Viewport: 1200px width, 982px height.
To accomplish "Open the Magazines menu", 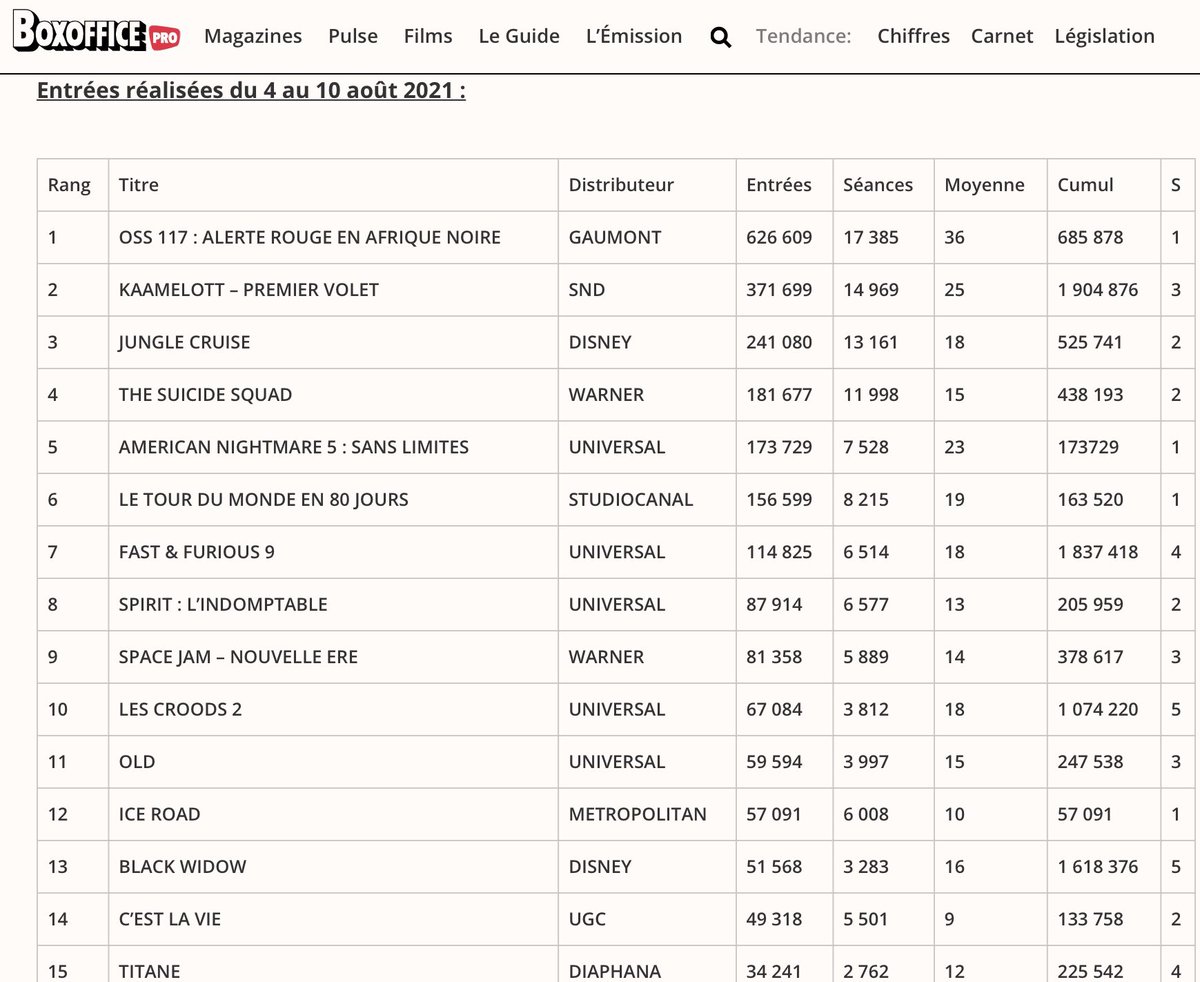I will point(253,36).
